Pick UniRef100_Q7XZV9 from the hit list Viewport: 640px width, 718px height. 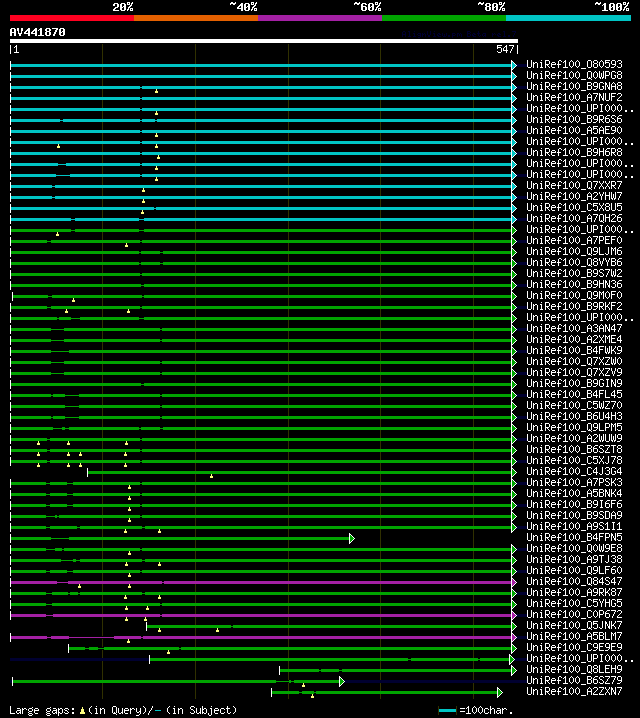574,372
